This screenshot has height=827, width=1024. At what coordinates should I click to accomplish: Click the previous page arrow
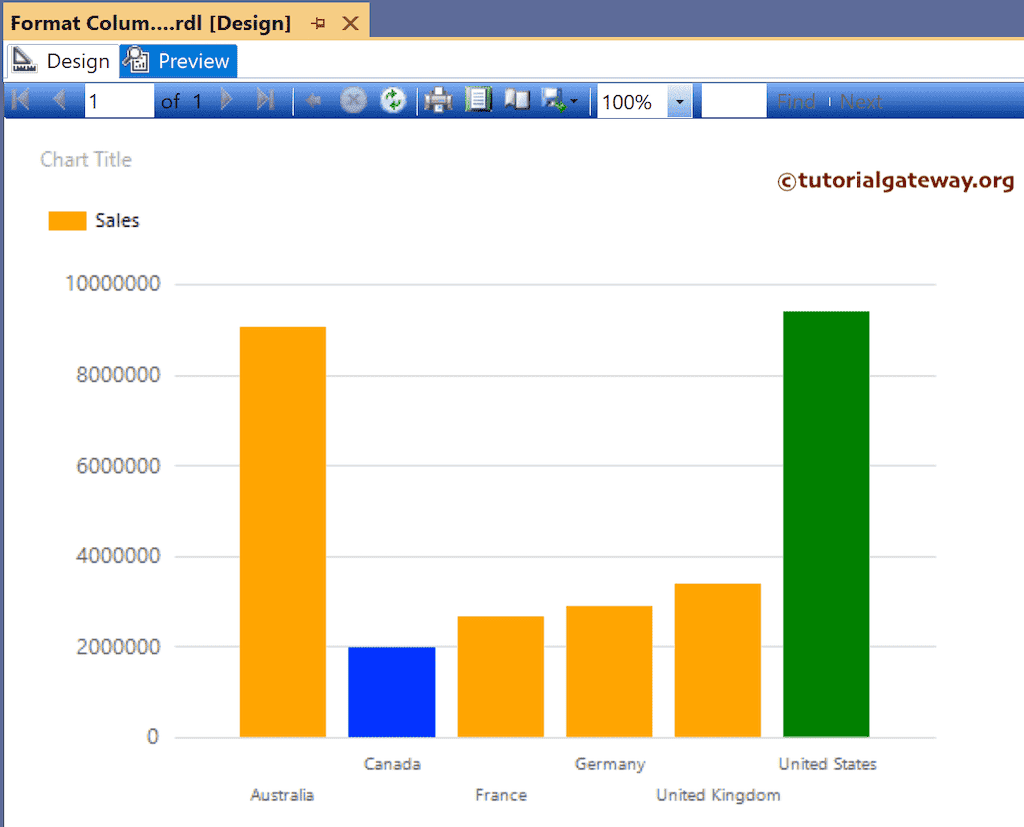click(59, 100)
